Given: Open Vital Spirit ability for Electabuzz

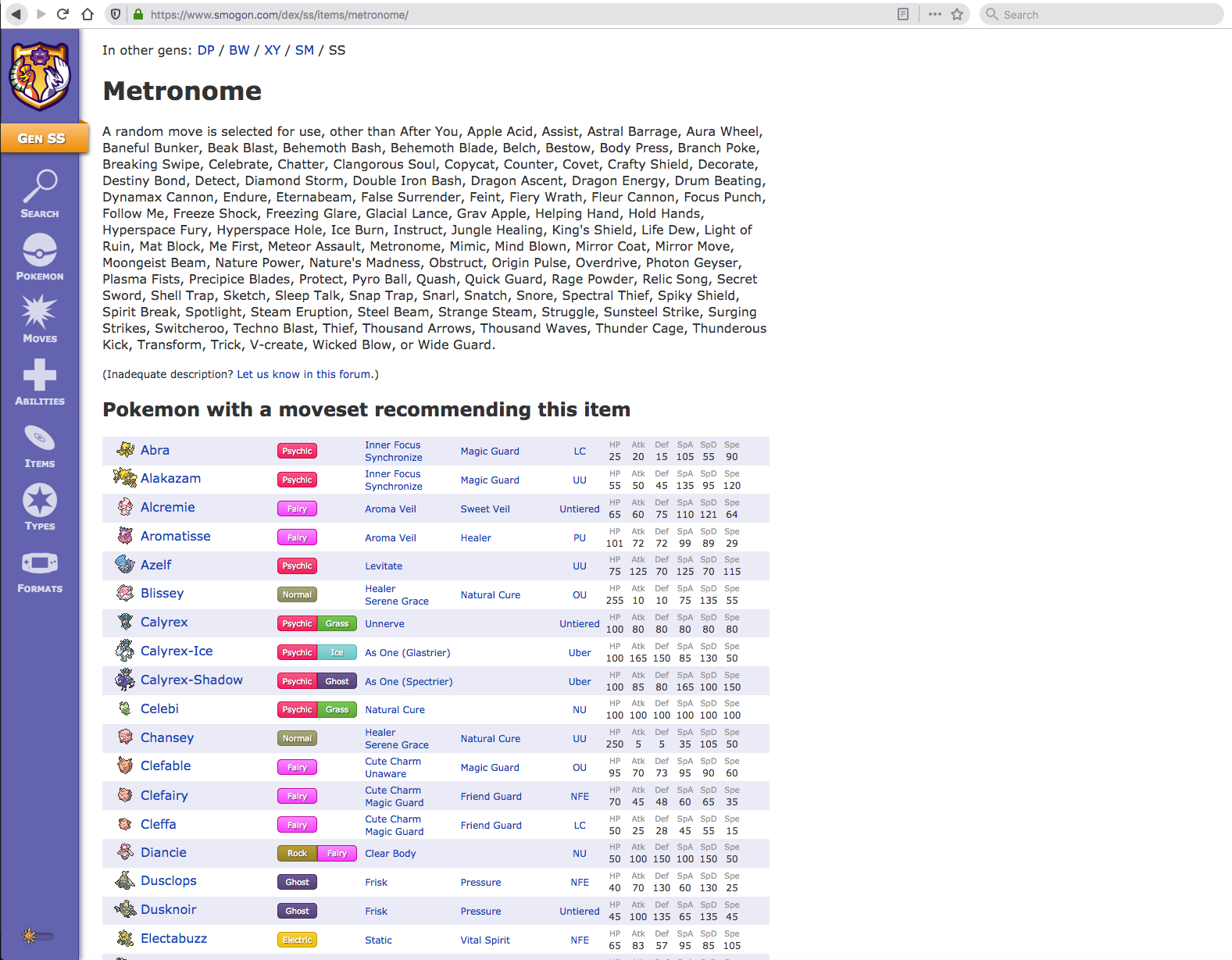Looking at the screenshot, I should 485,940.
